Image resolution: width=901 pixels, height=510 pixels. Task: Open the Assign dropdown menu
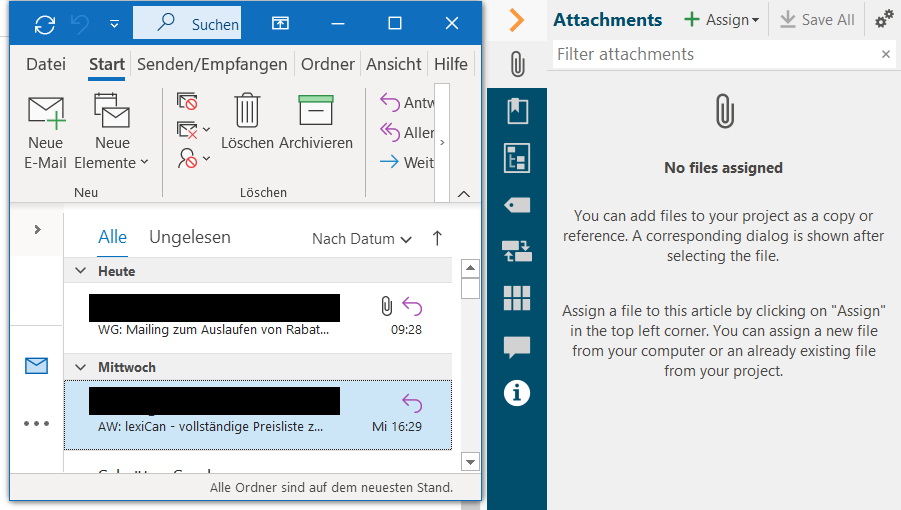[721, 20]
